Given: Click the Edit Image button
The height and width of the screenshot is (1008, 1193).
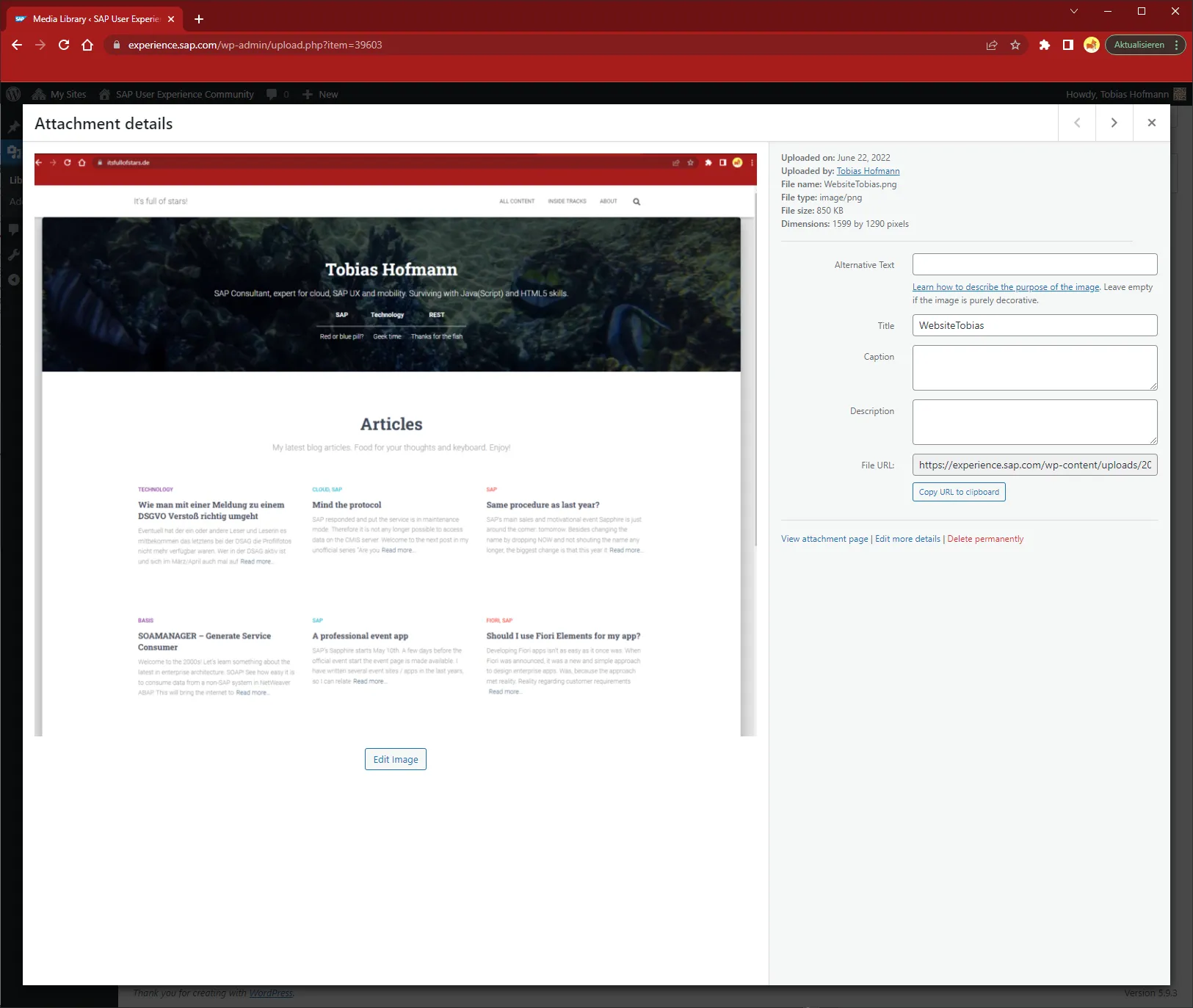Looking at the screenshot, I should coord(395,759).
